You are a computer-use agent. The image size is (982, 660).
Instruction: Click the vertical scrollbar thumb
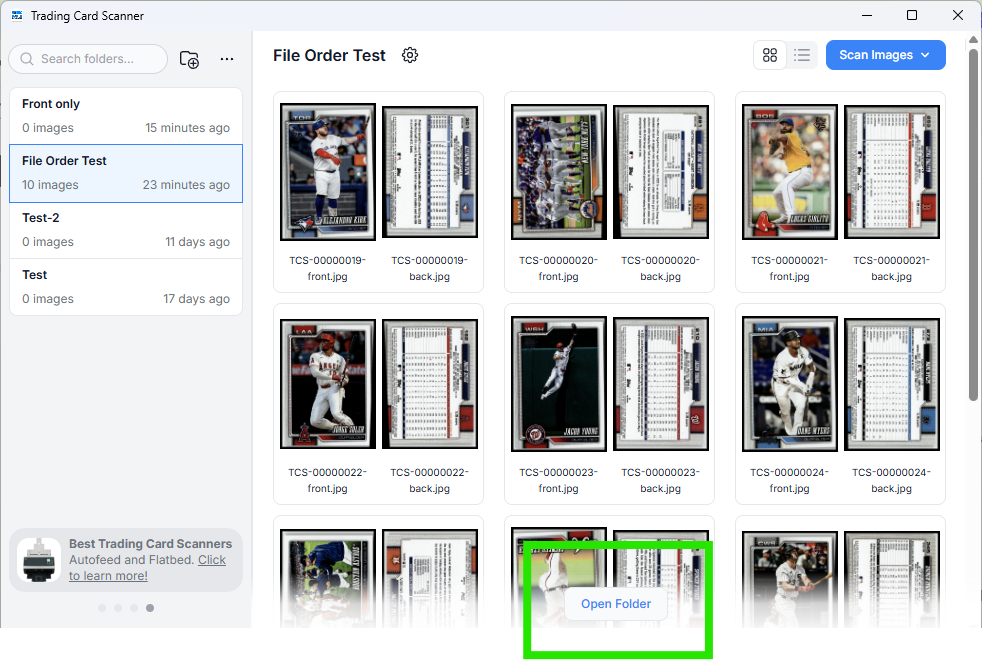(973, 224)
